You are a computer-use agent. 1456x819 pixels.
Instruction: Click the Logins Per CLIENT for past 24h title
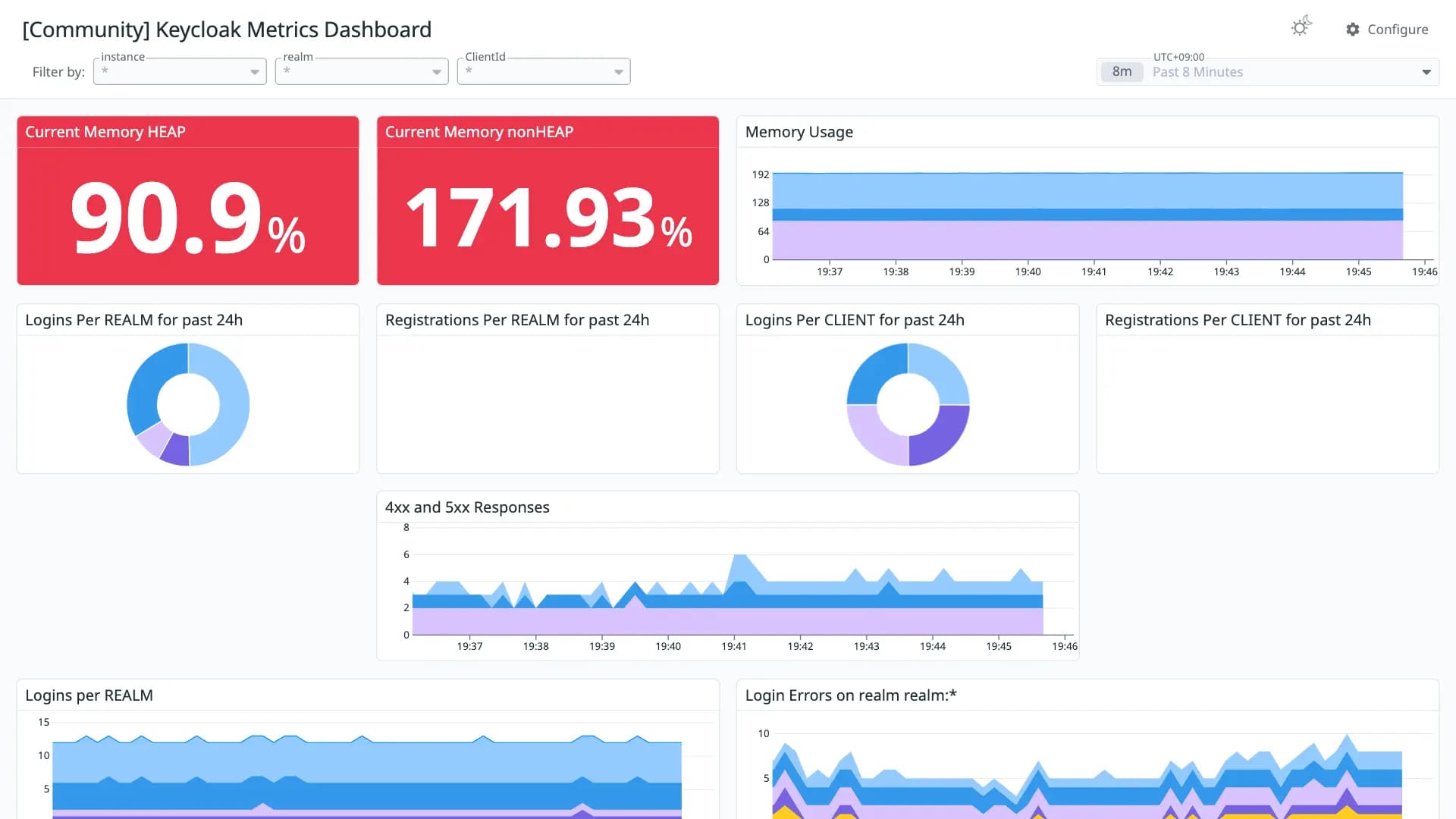(855, 320)
